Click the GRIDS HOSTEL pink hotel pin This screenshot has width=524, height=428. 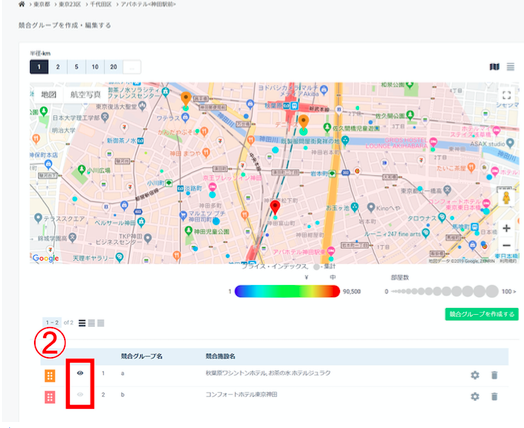pyautogui.click(x=433, y=142)
